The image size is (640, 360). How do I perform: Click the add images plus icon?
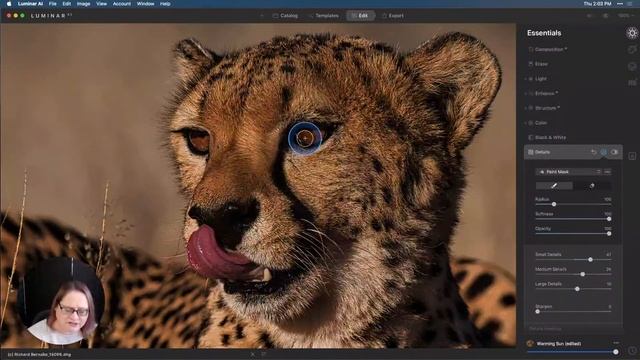(x=262, y=16)
